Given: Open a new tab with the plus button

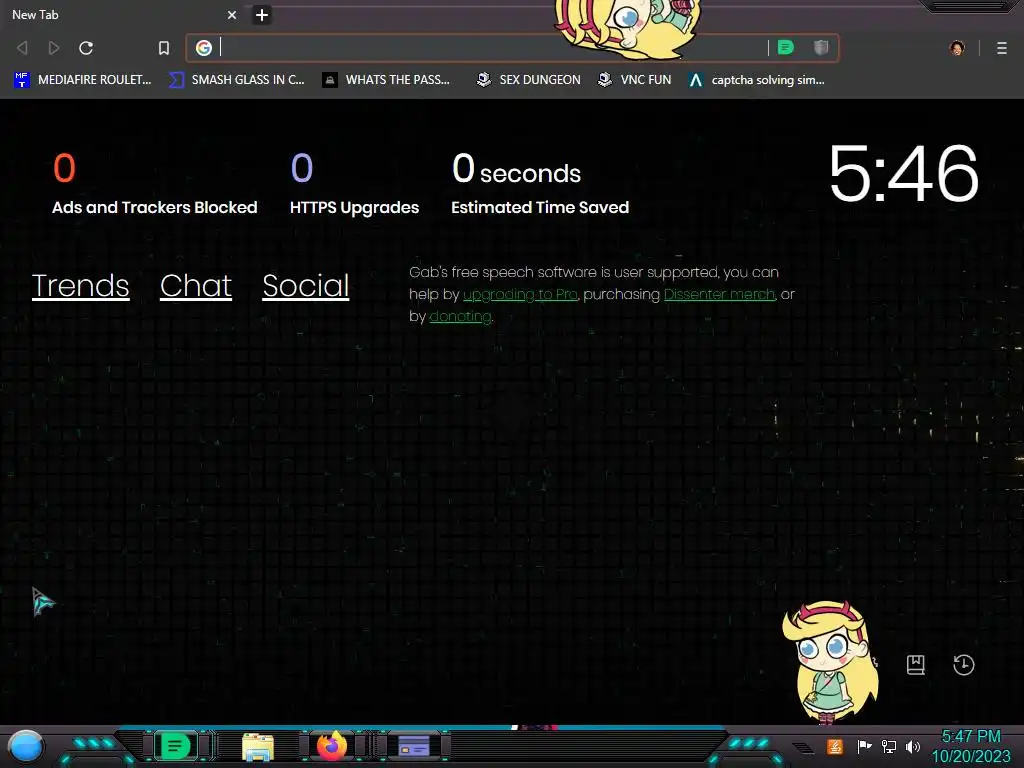Looking at the screenshot, I should (x=262, y=15).
